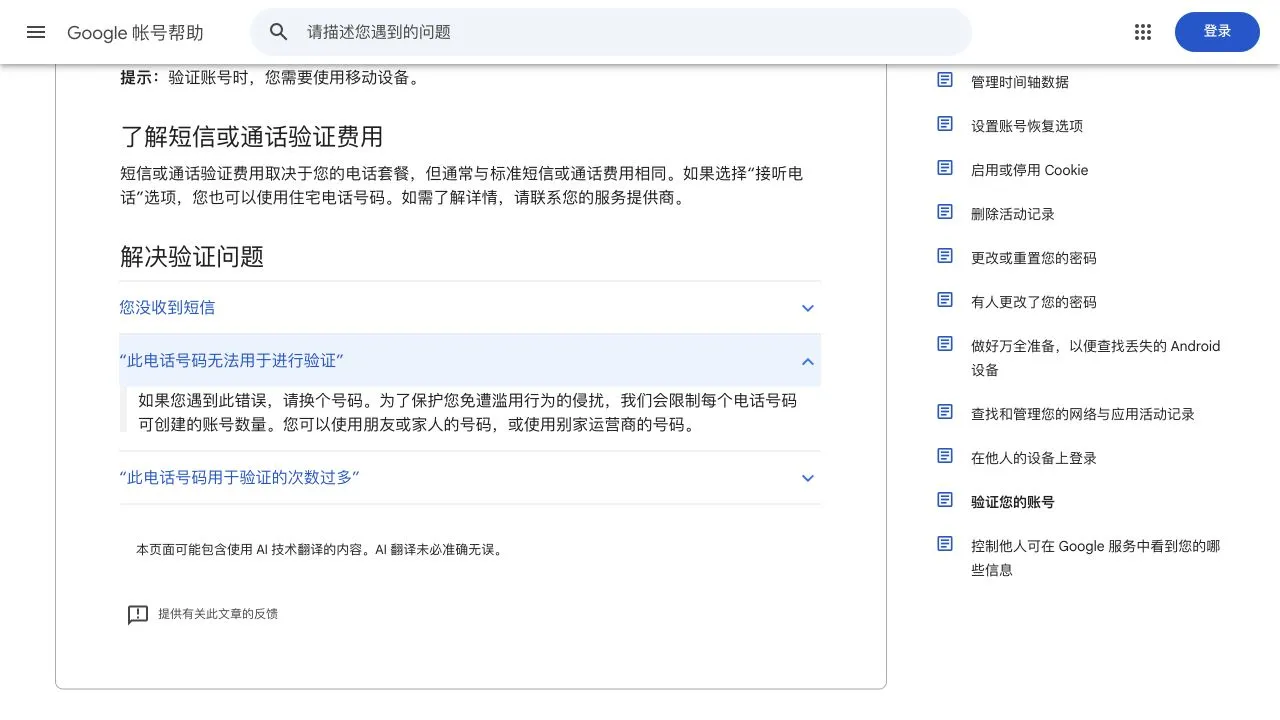Focus the 请描述您遇到的问题 search field

click(611, 32)
